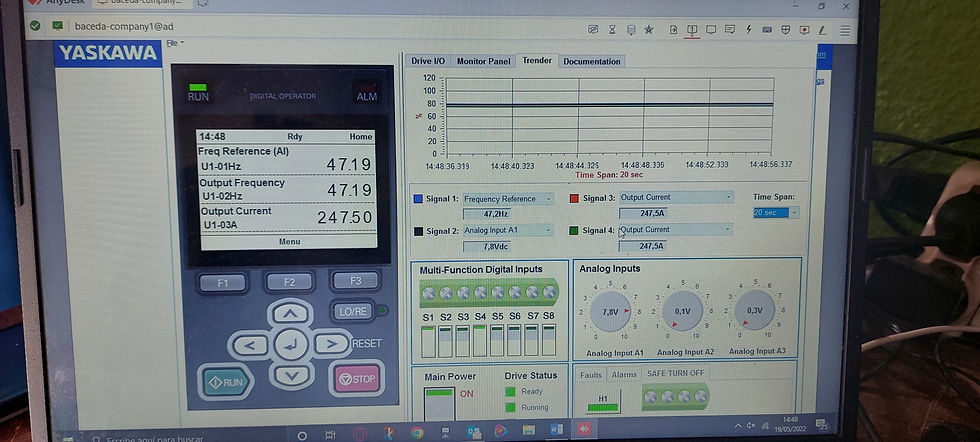Toggle the Main Power switch
Image resolution: width=980 pixels, height=442 pixels.
point(439,404)
